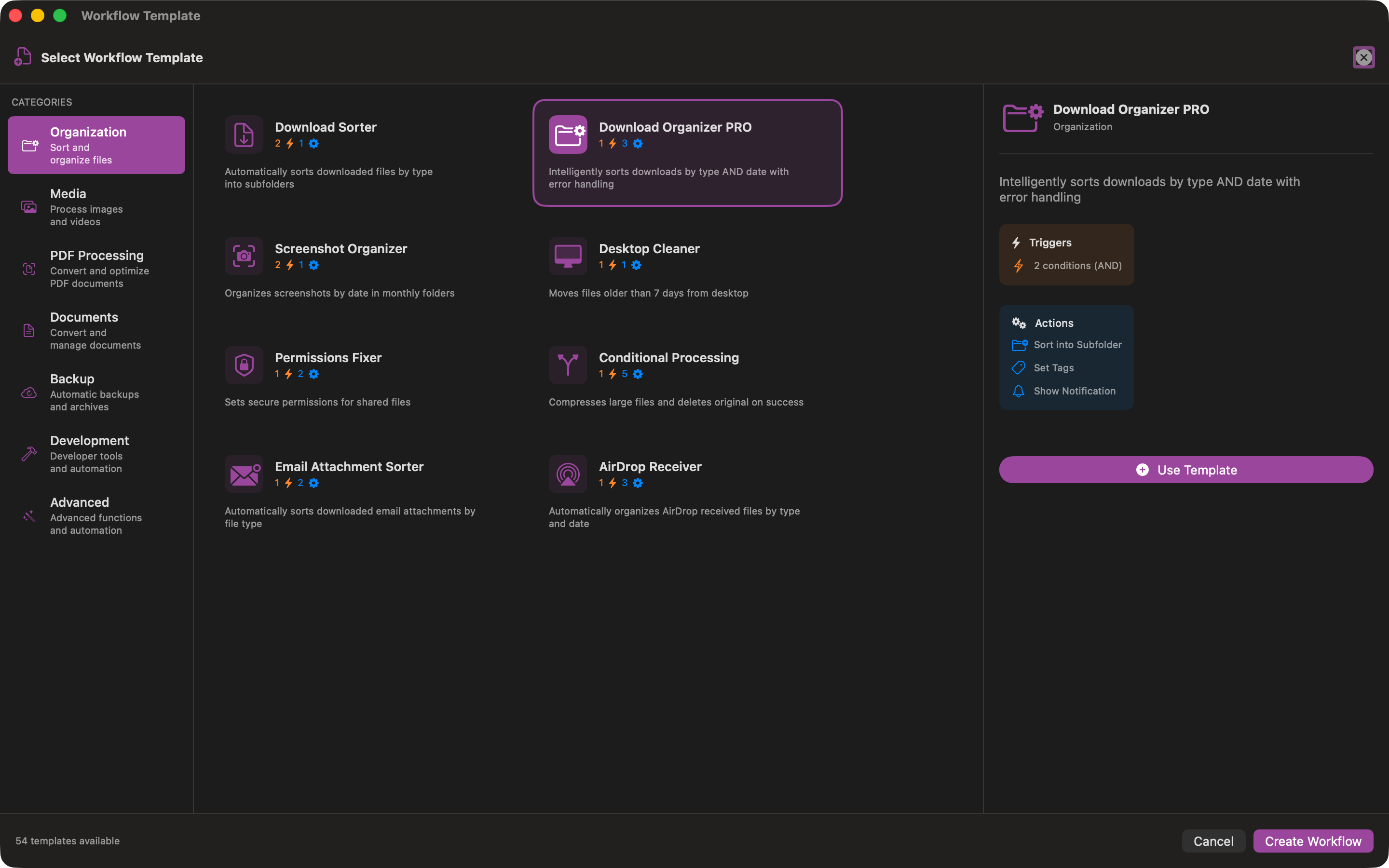
Task: Close the template dialog with the X button
Action: [x=1364, y=57]
